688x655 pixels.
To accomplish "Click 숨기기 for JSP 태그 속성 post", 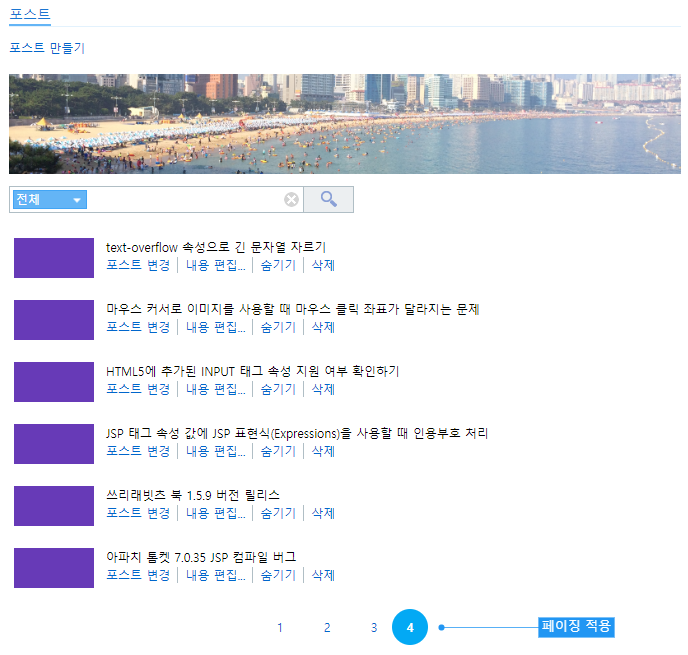I will [278, 451].
